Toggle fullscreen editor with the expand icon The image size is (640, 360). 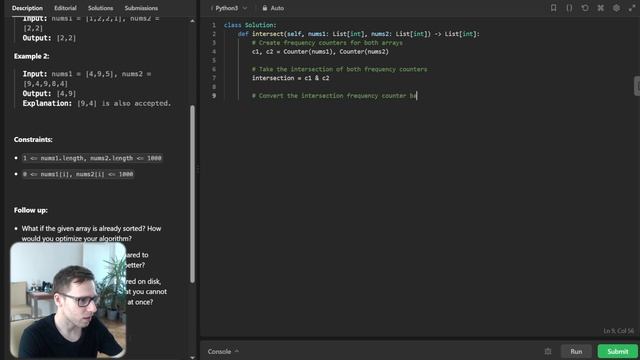coord(632,8)
